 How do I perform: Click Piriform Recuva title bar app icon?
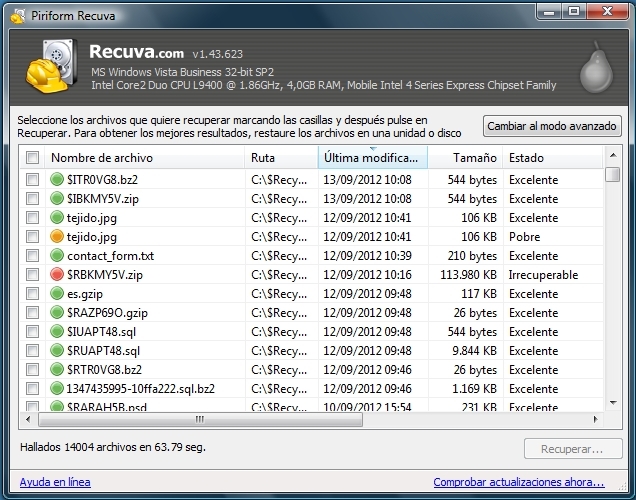tap(18, 16)
